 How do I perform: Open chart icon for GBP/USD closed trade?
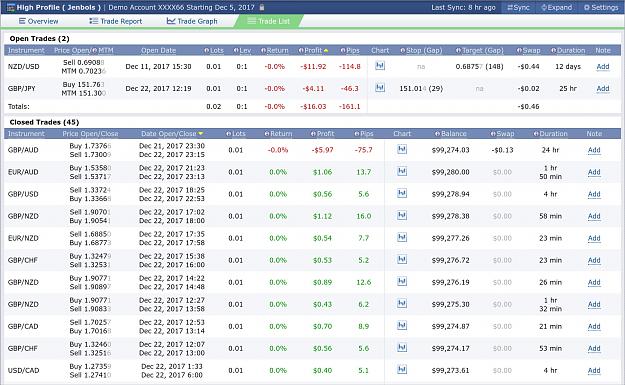tap(402, 193)
